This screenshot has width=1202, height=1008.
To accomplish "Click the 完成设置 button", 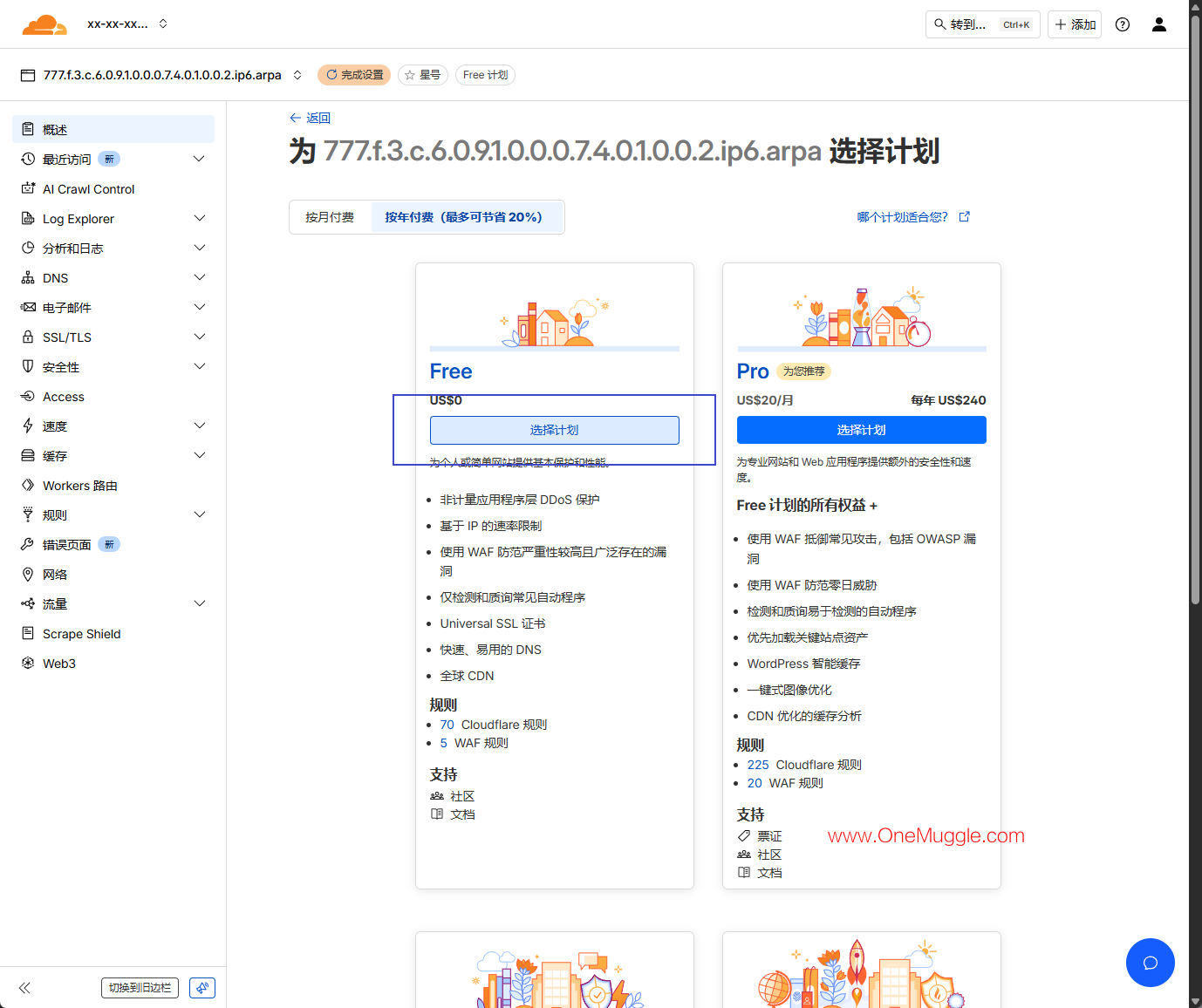I will click(x=354, y=75).
